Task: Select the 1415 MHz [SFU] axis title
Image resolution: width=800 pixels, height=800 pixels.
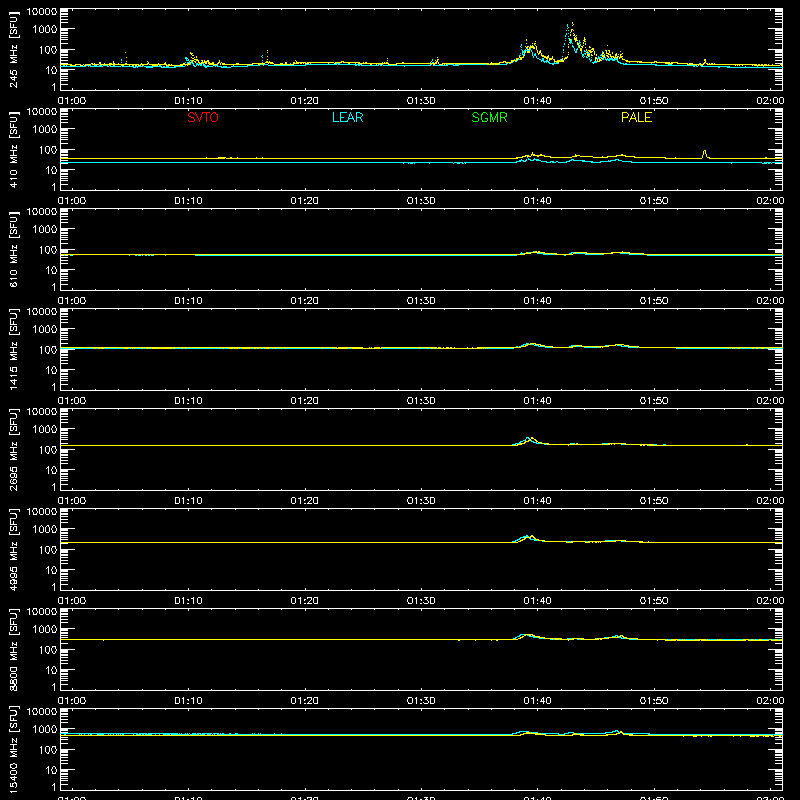Action: [14, 349]
